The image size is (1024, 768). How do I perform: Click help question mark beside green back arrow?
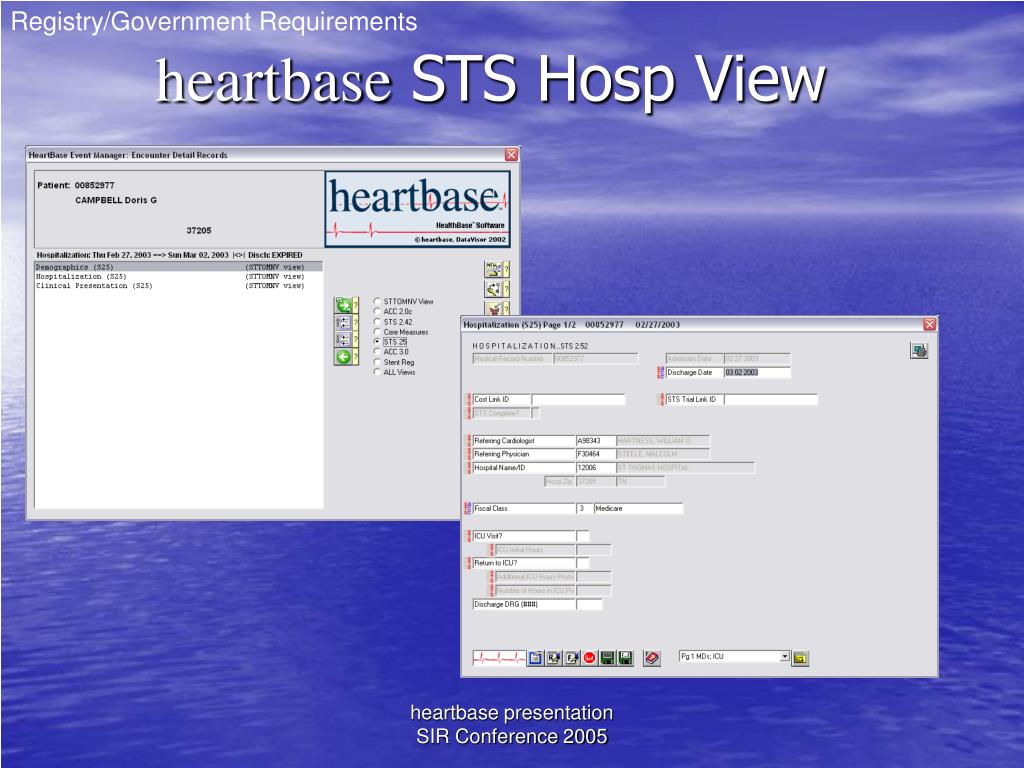coord(356,357)
